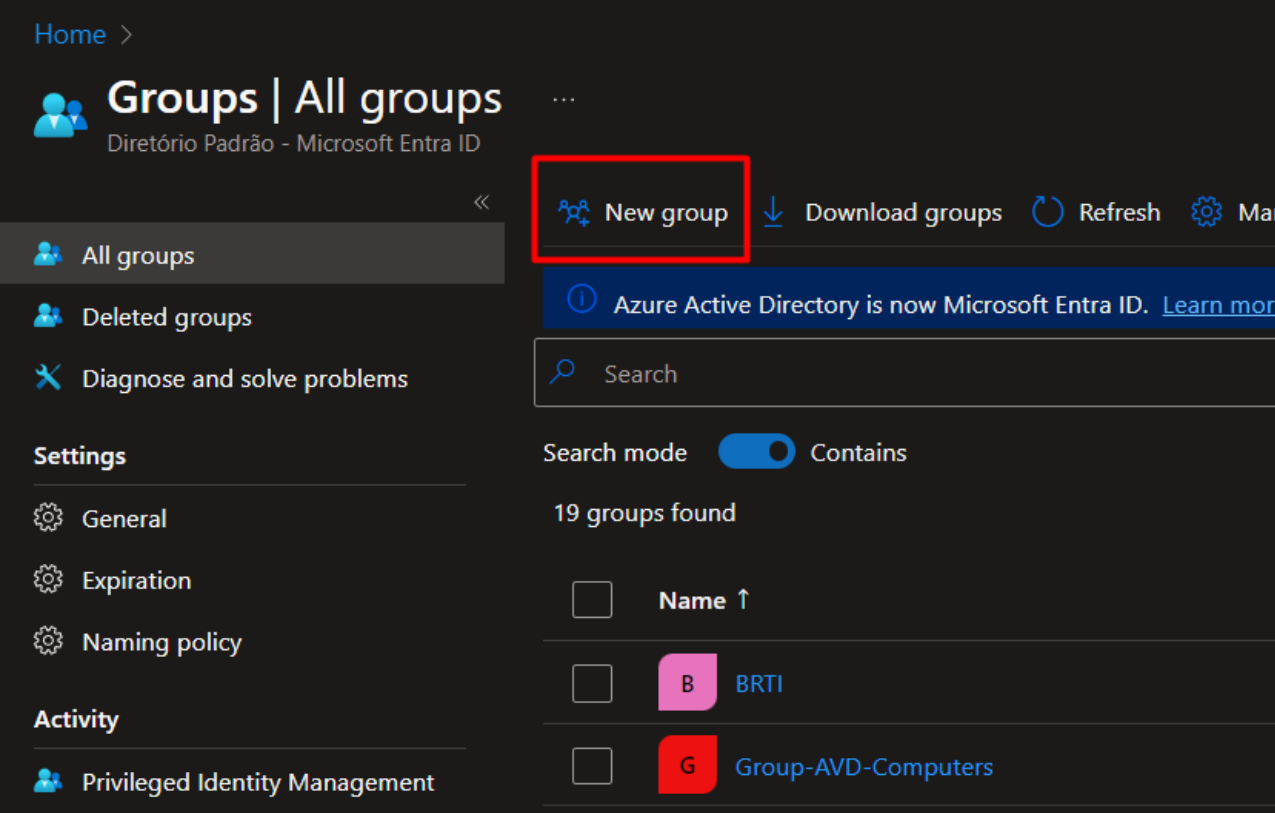Click the Download groups arrow icon

(x=773, y=212)
